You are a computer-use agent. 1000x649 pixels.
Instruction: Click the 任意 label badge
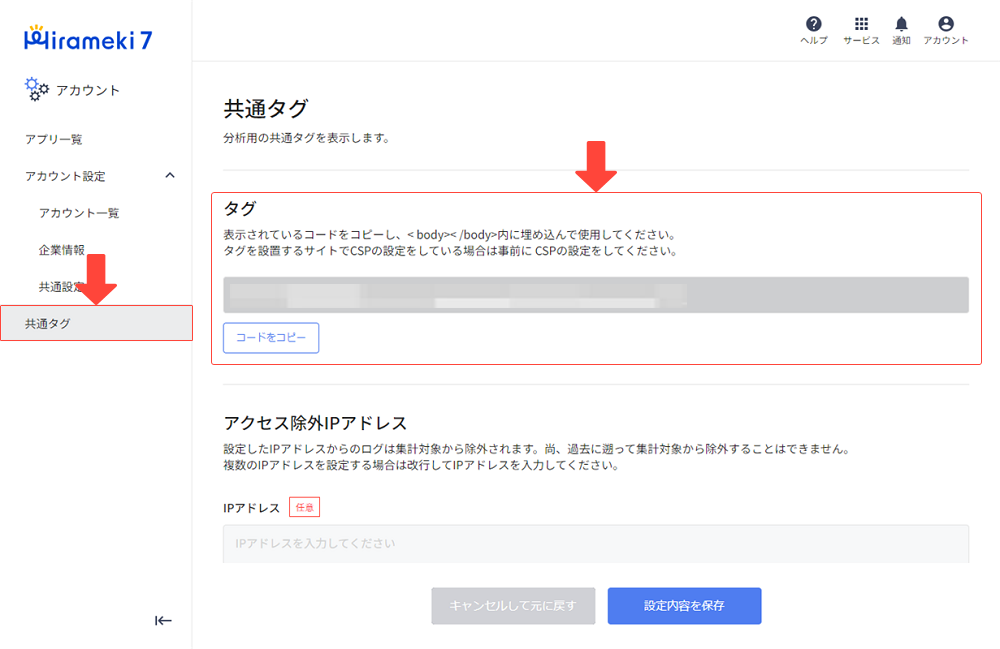point(304,507)
